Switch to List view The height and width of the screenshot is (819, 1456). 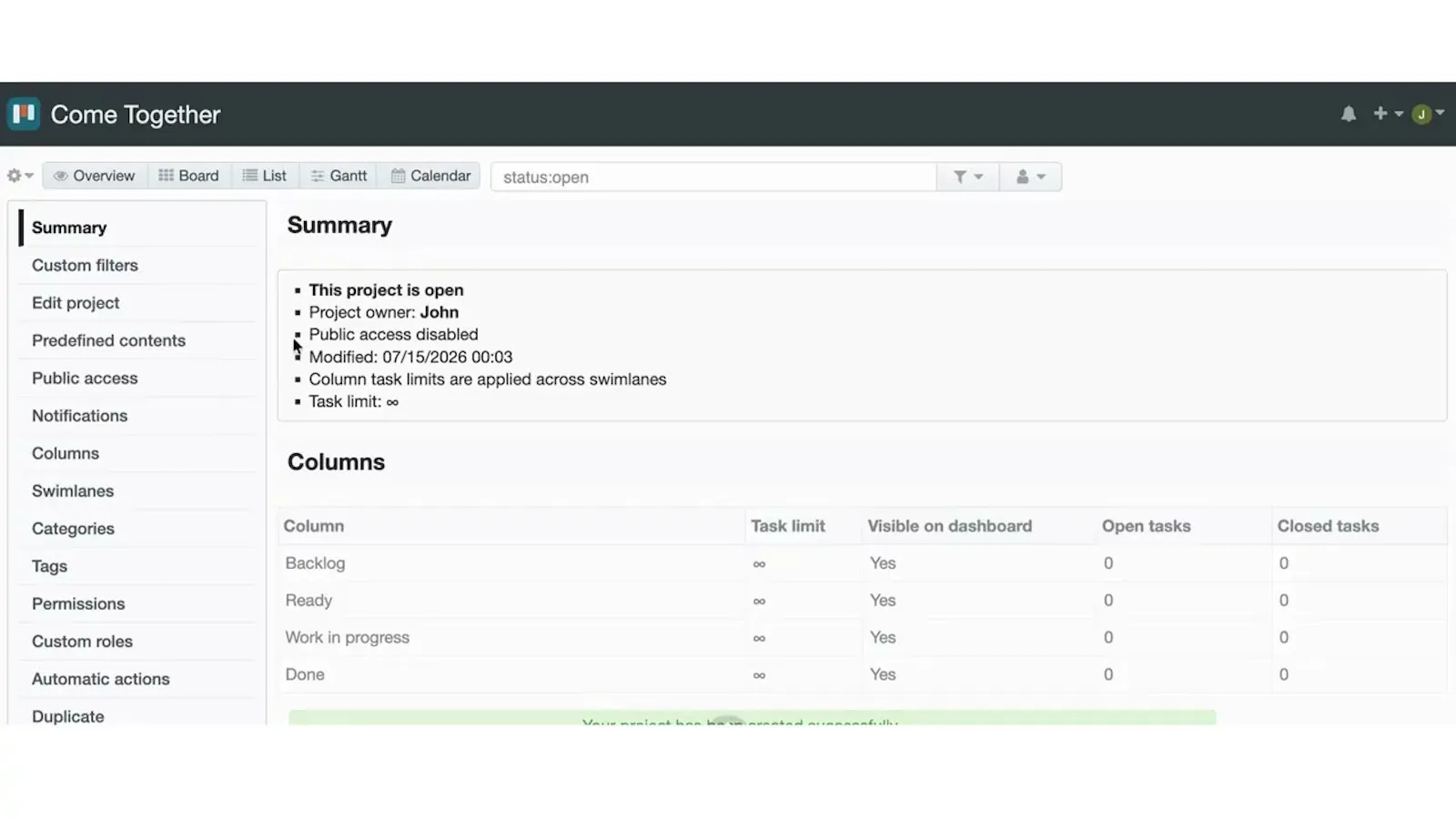pyautogui.click(x=265, y=176)
